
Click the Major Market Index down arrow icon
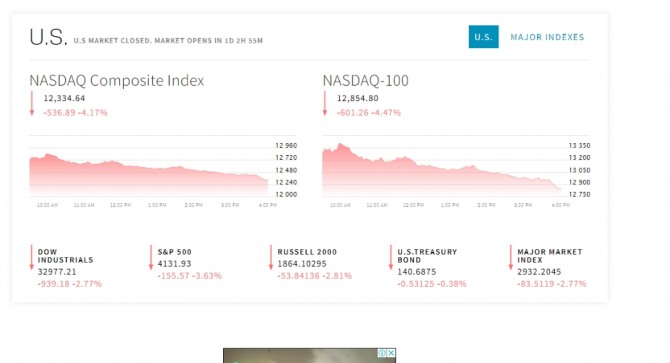(511, 257)
